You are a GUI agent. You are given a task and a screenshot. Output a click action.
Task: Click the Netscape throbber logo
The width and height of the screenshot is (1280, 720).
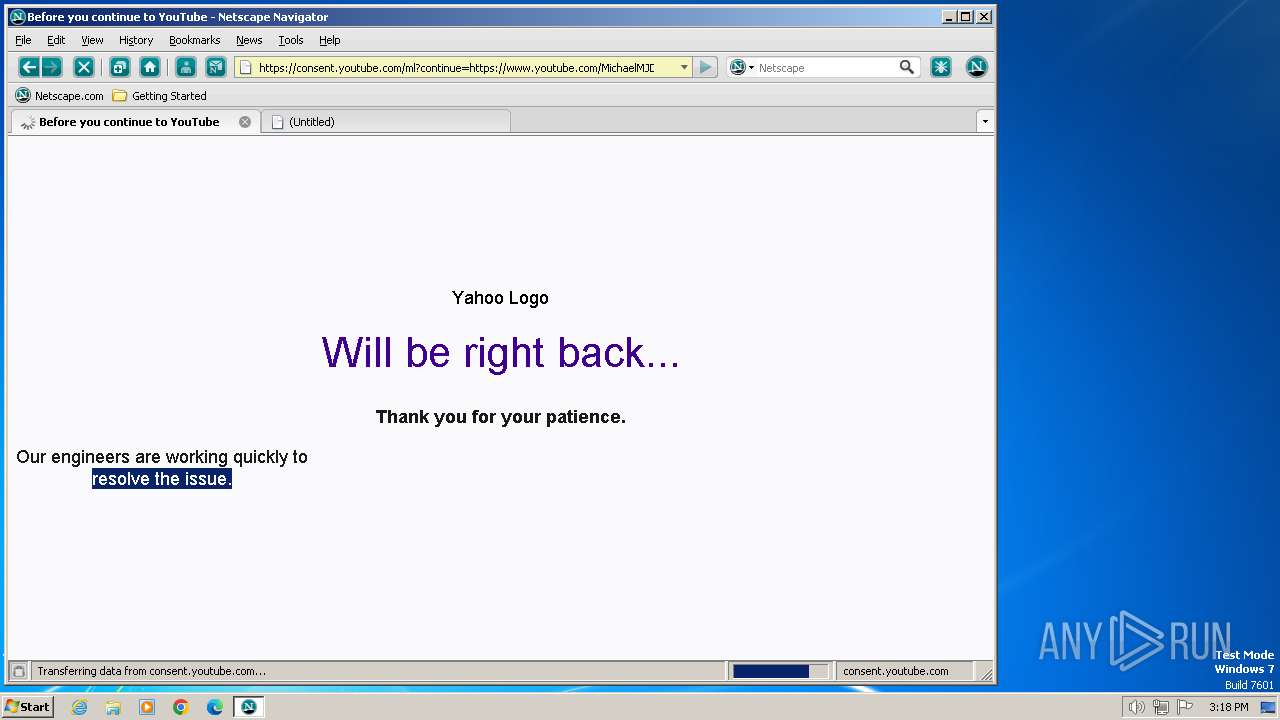pos(977,67)
